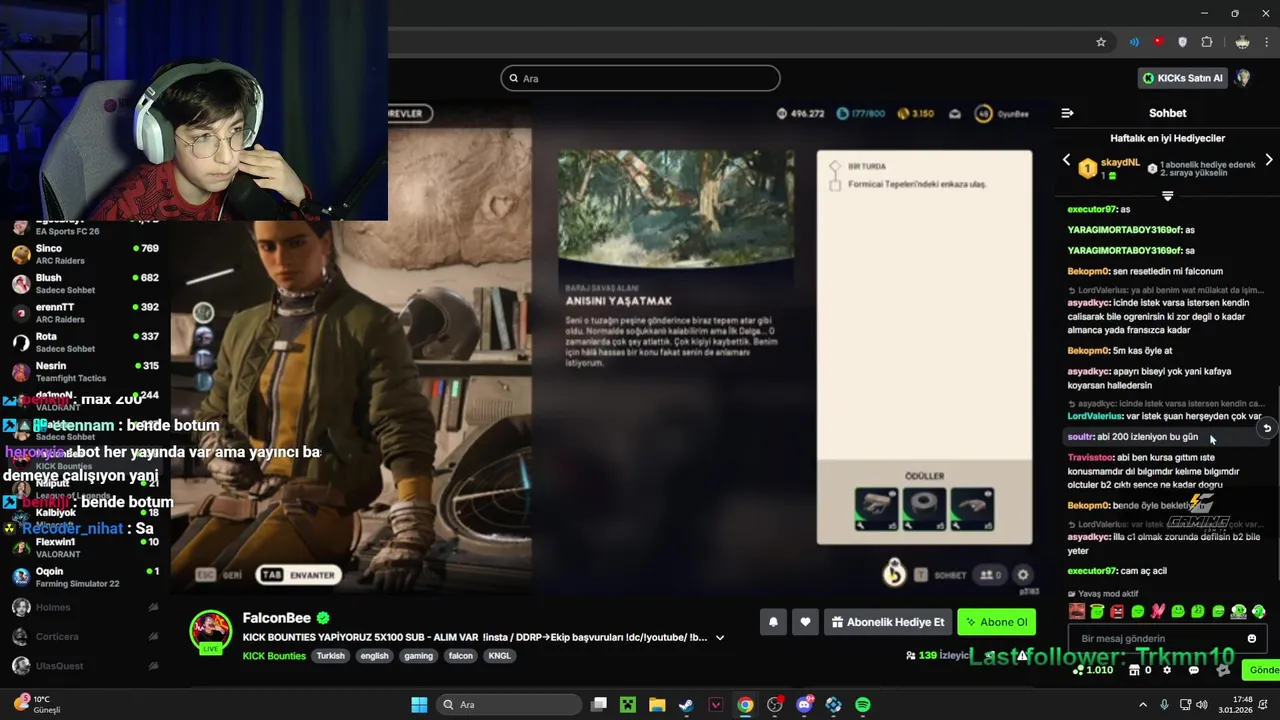Click the Ara search field on Kick
The image size is (1280, 720).
[640, 78]
